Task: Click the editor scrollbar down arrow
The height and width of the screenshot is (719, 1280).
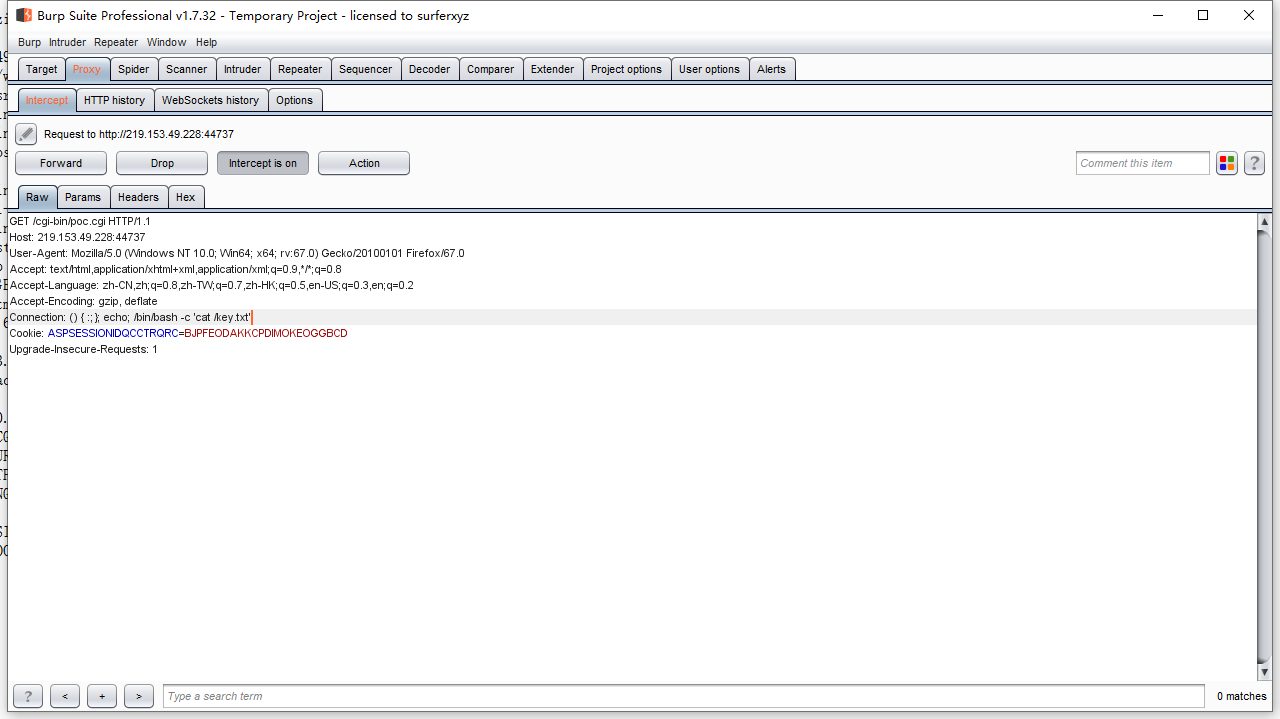Action: pos(1264,673)
